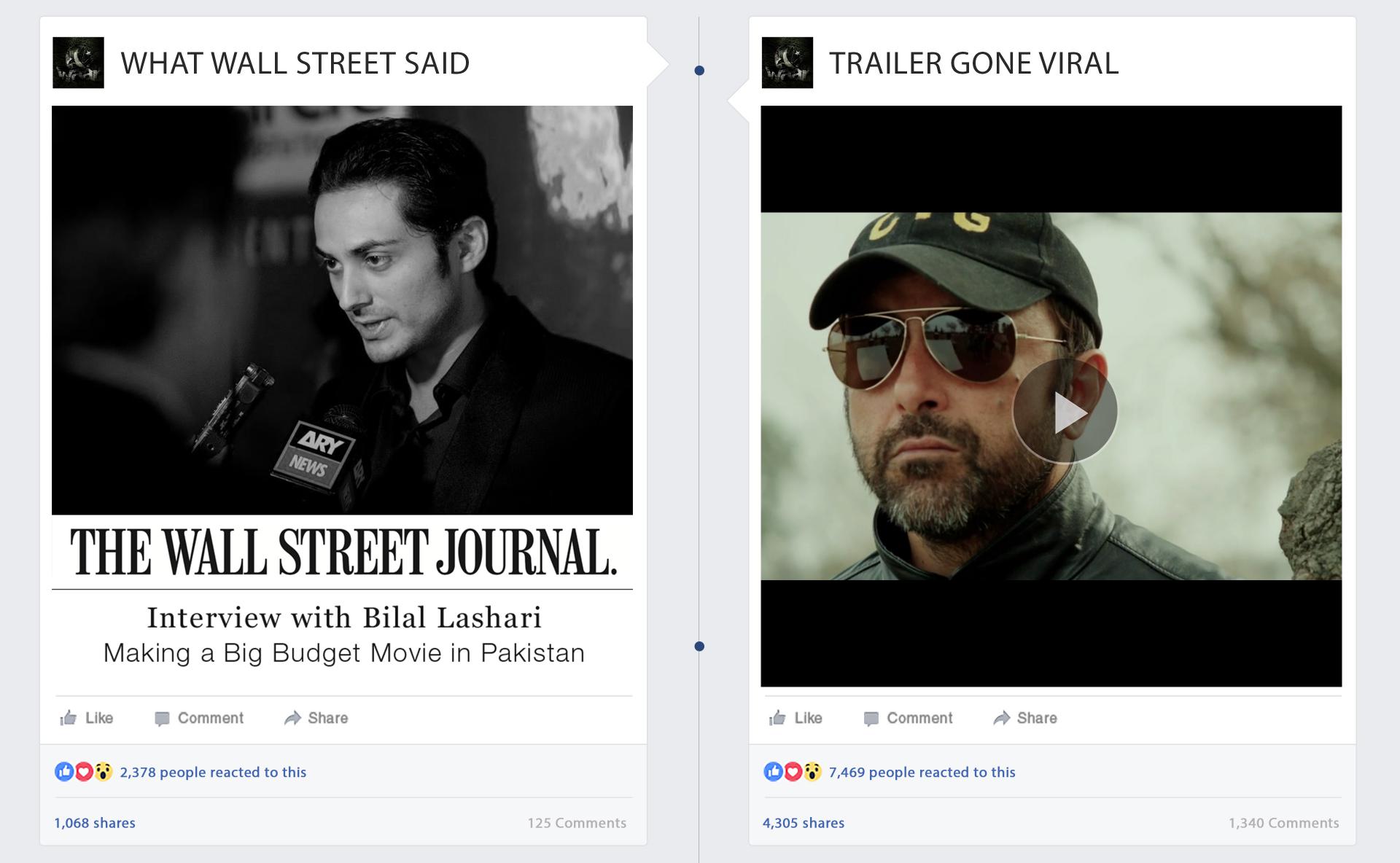Show the 125 Comments
Image resolution: width=1400 pixels, height=863 pixels.
click(577, 823)
